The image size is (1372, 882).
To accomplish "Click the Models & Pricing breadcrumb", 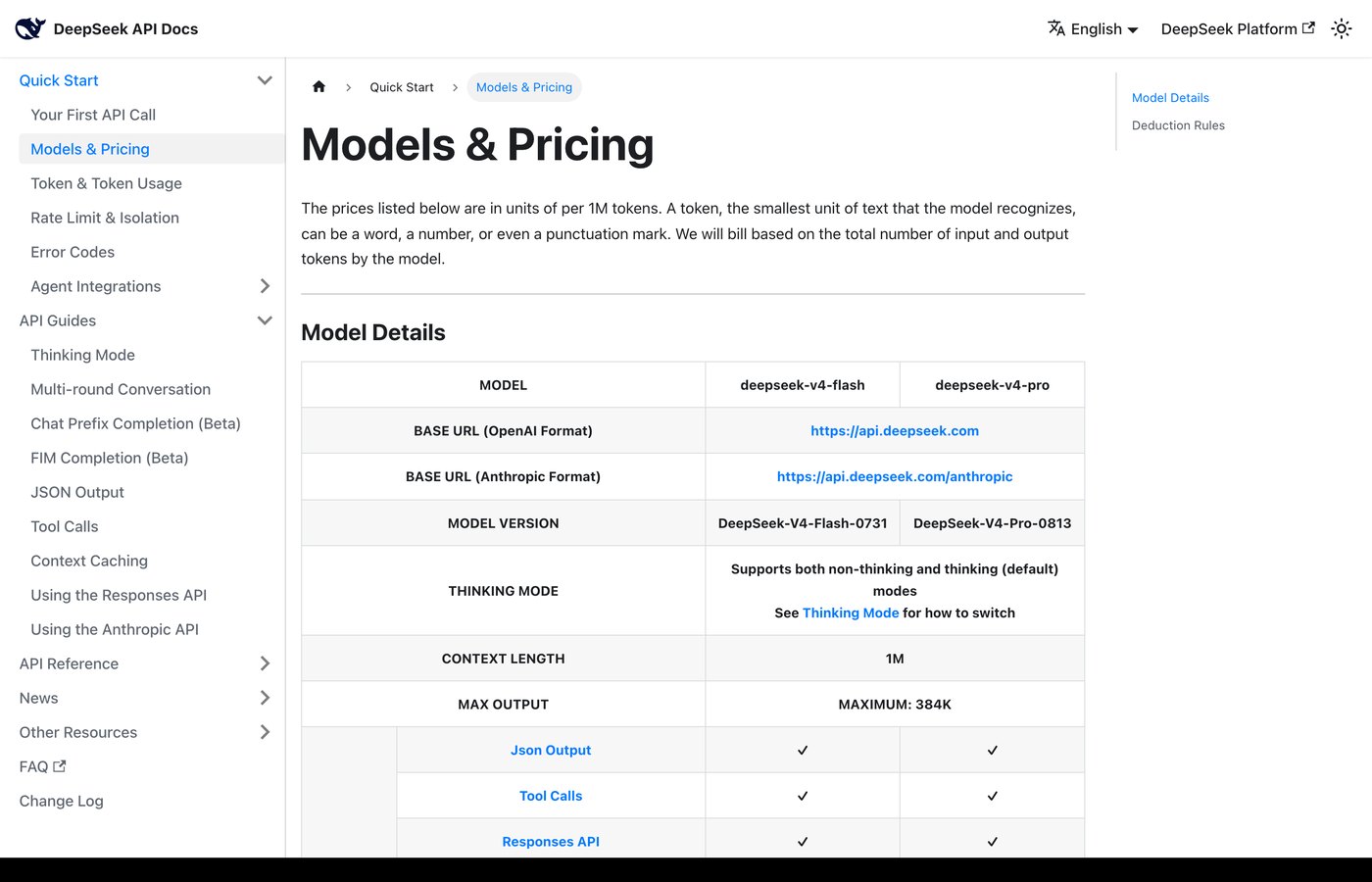I will point(524,87).
